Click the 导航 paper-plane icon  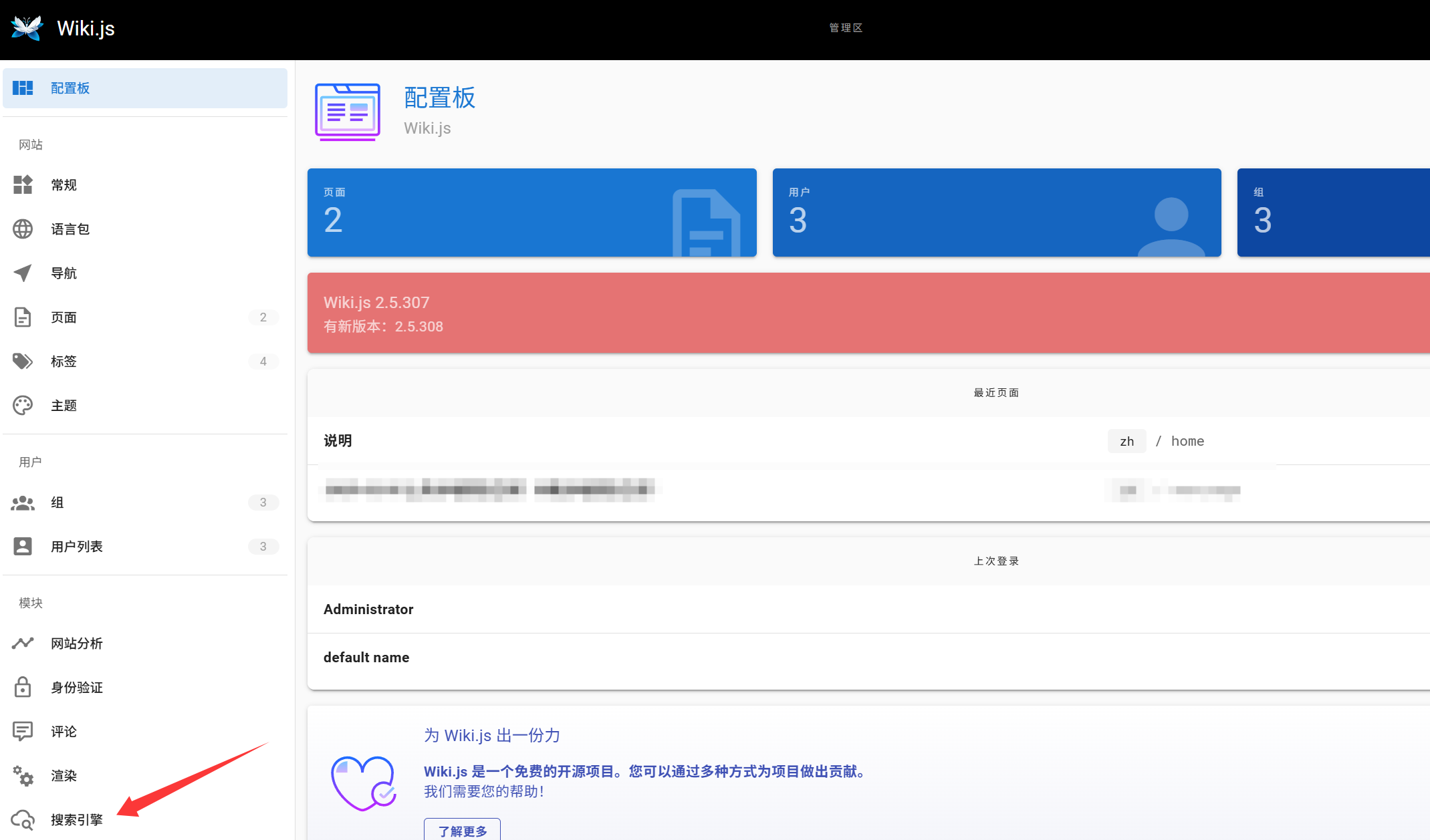tap(23, 273)
